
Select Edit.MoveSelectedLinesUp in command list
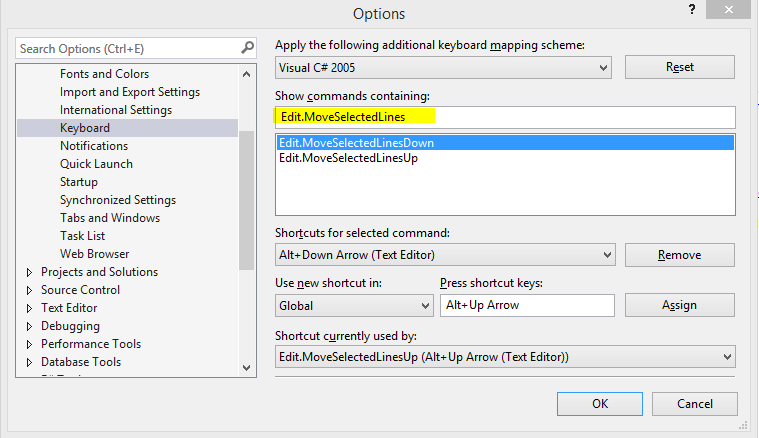pyautogui.click(x=348, y=158)
